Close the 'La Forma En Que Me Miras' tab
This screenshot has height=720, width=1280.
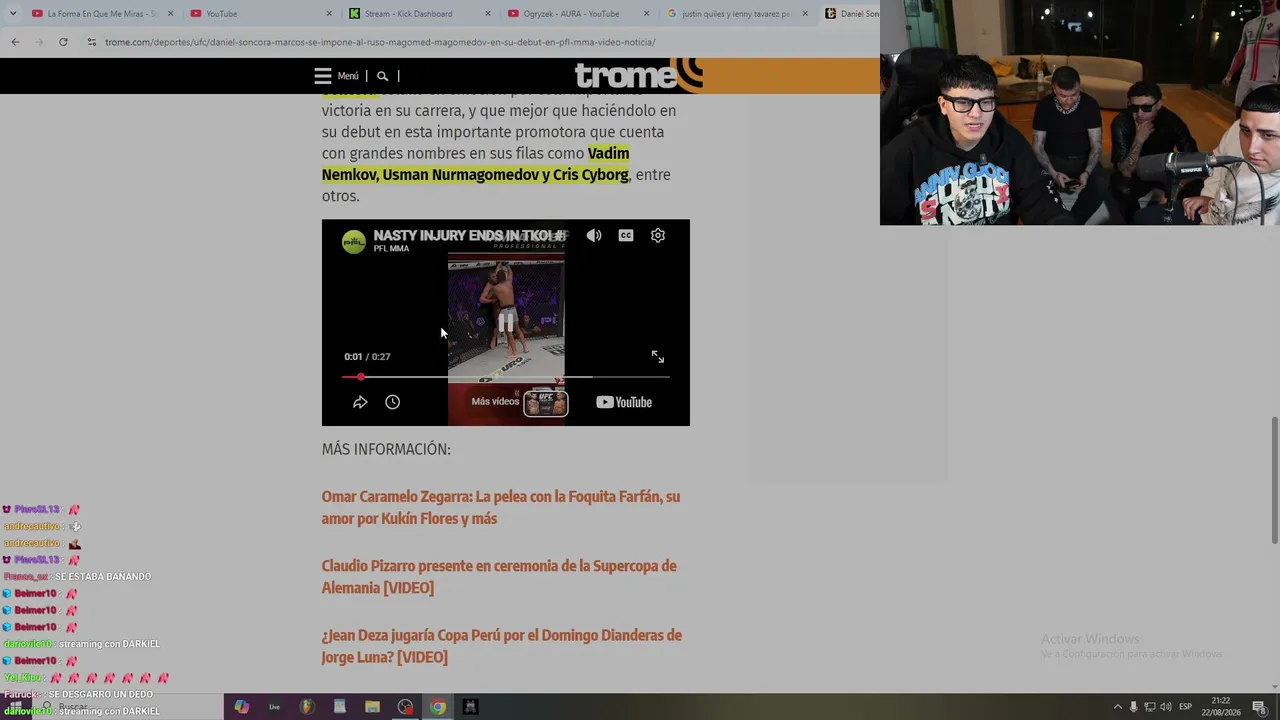tap(171, 14)
